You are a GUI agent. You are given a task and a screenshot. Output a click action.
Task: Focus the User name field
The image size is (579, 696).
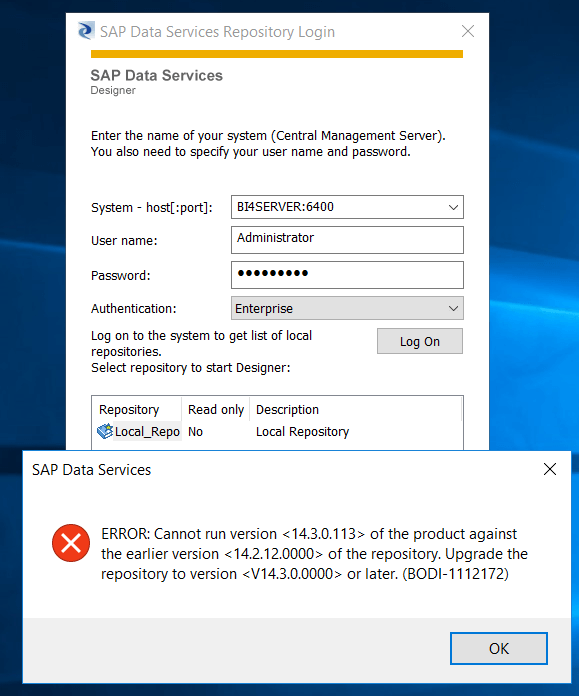coord(347,240)
